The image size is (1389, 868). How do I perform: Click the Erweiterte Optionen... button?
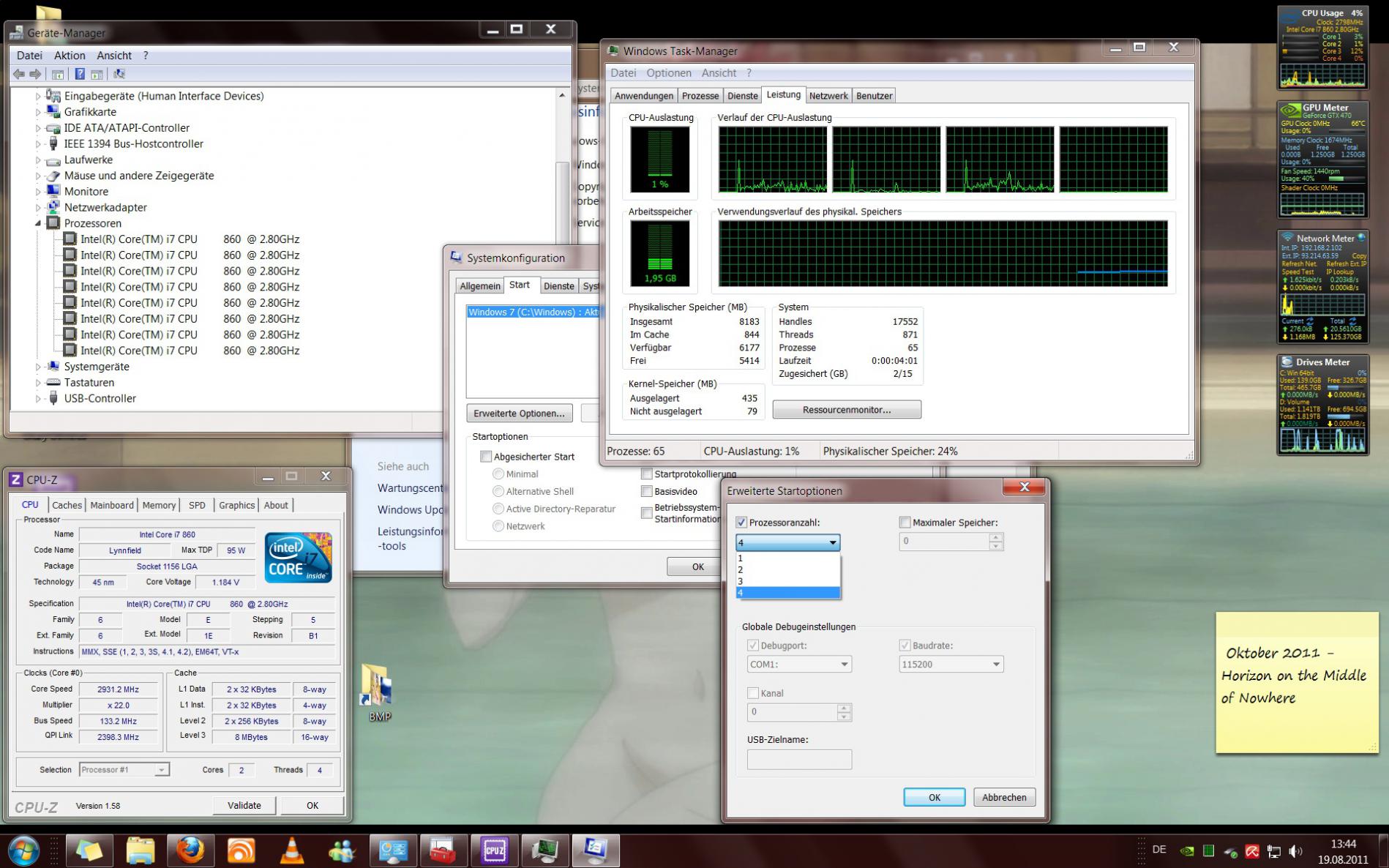[519, 414]
